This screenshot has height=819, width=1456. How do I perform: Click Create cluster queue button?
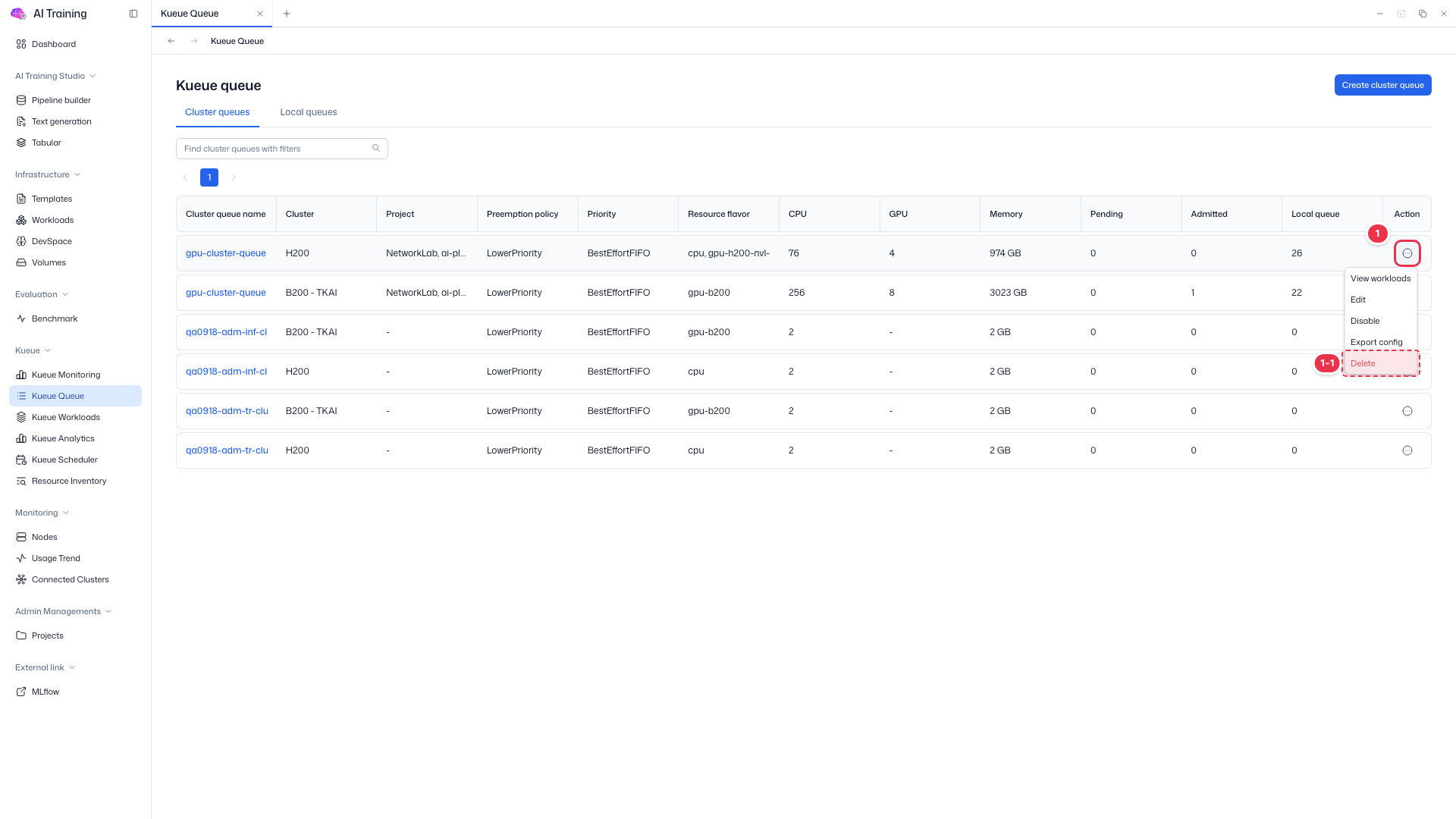click(1382, 85)
